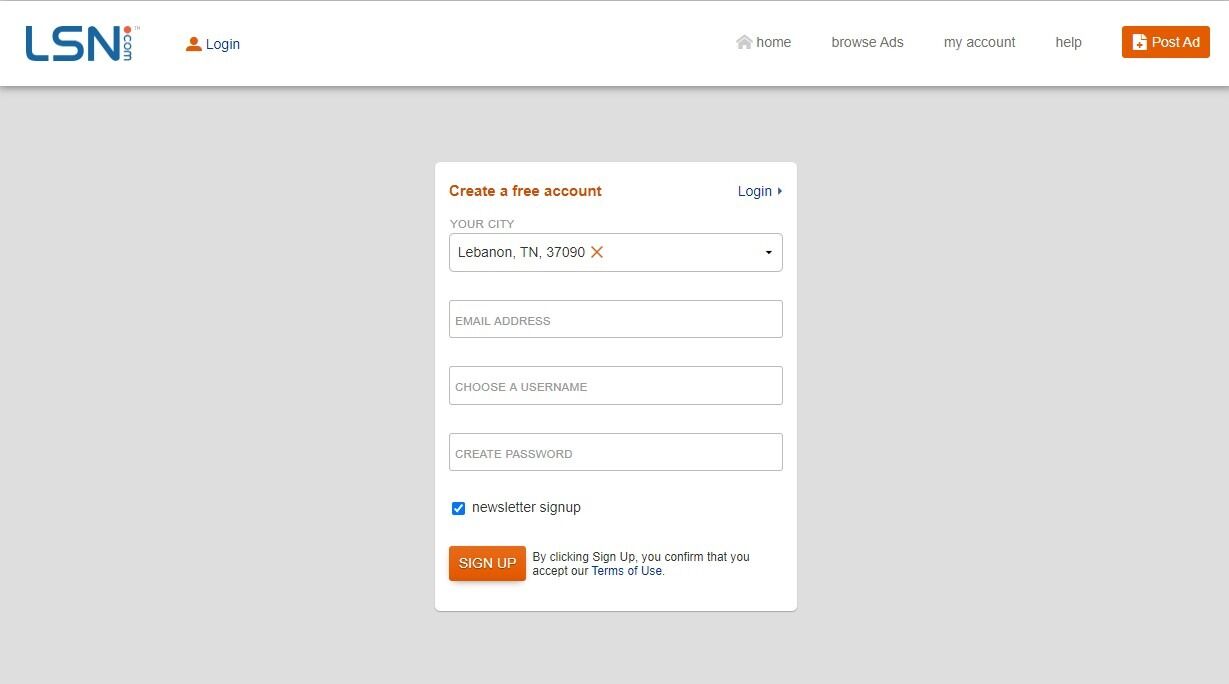The image size is (1229, 684).
Task: Open the Login link in the signup card
Action: pyautogui.click(x=755, y=191)
